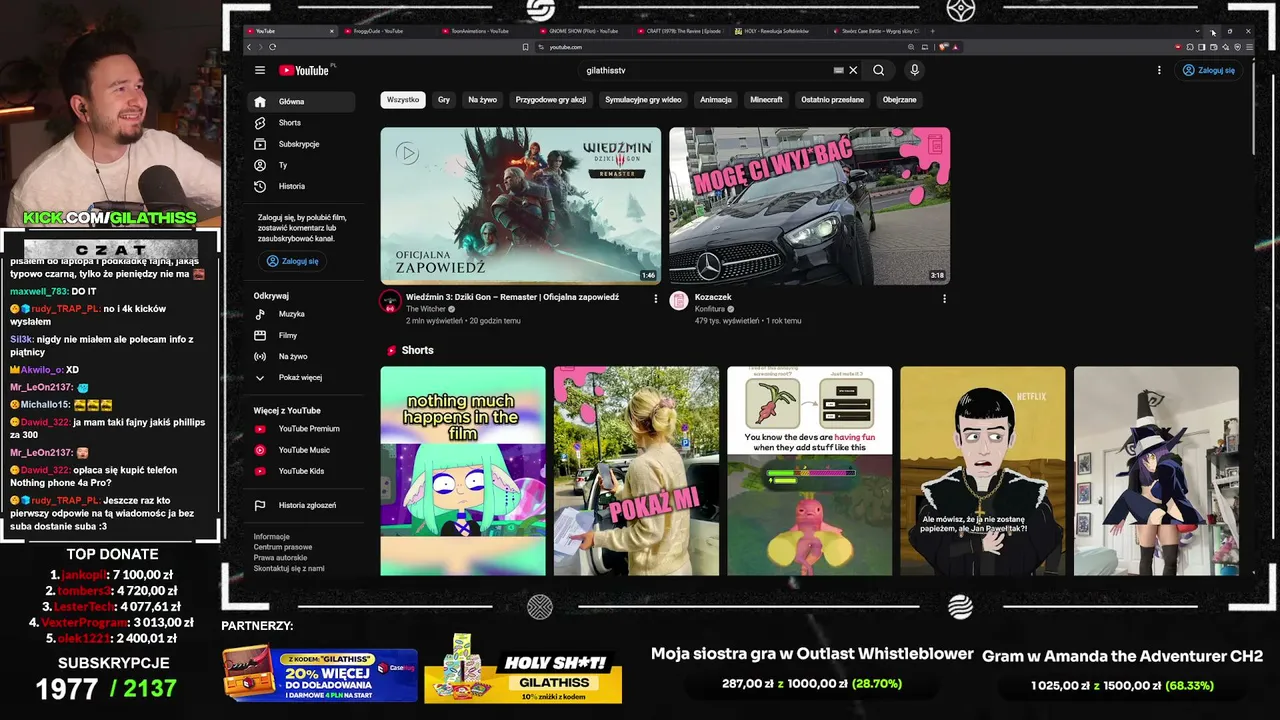Switch to the FroggyDude YouTube browser tab
Viewport: 1280px width, 720px height.
390,31
